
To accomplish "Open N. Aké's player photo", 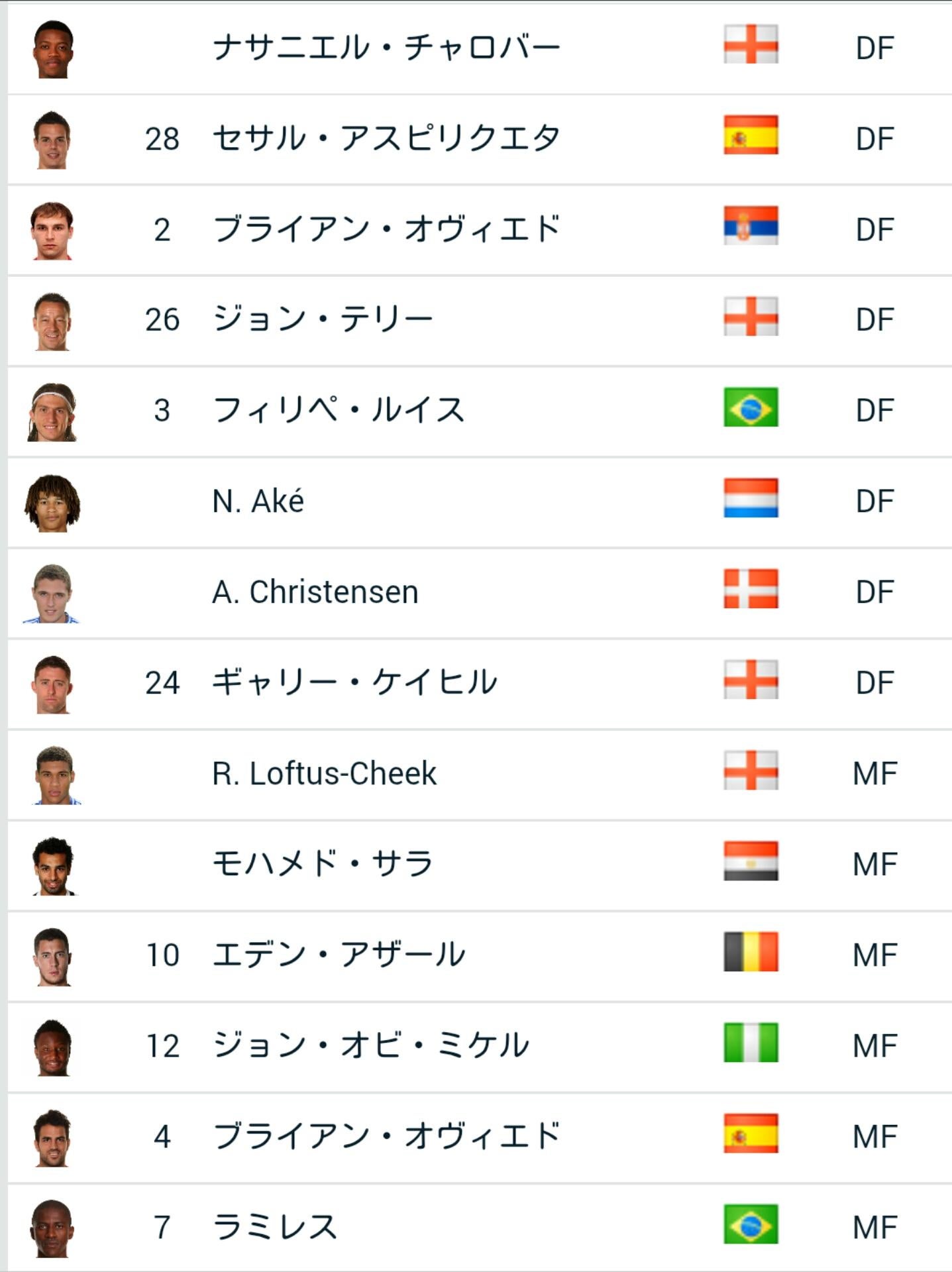I will 52,503.
